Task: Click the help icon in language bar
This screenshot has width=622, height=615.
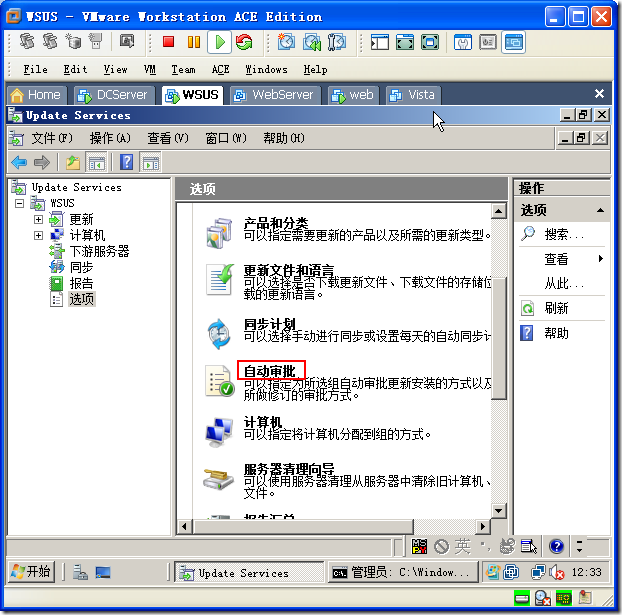Action: (x=557, y=546)
